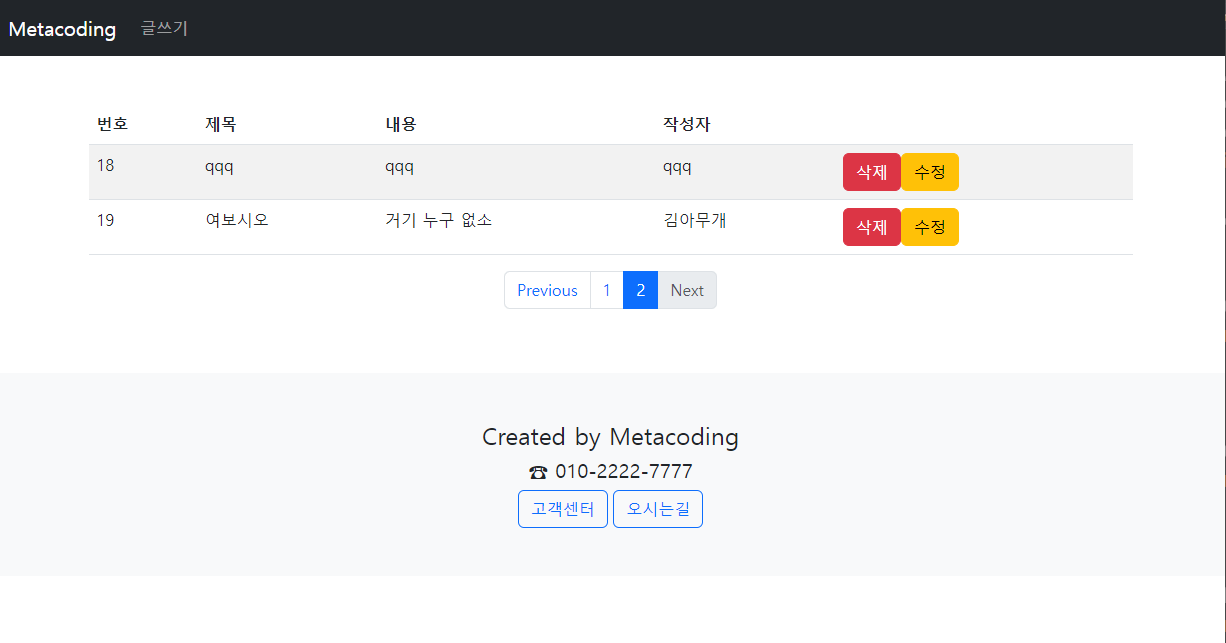Click the 작성자 column header

click(687, 124)
